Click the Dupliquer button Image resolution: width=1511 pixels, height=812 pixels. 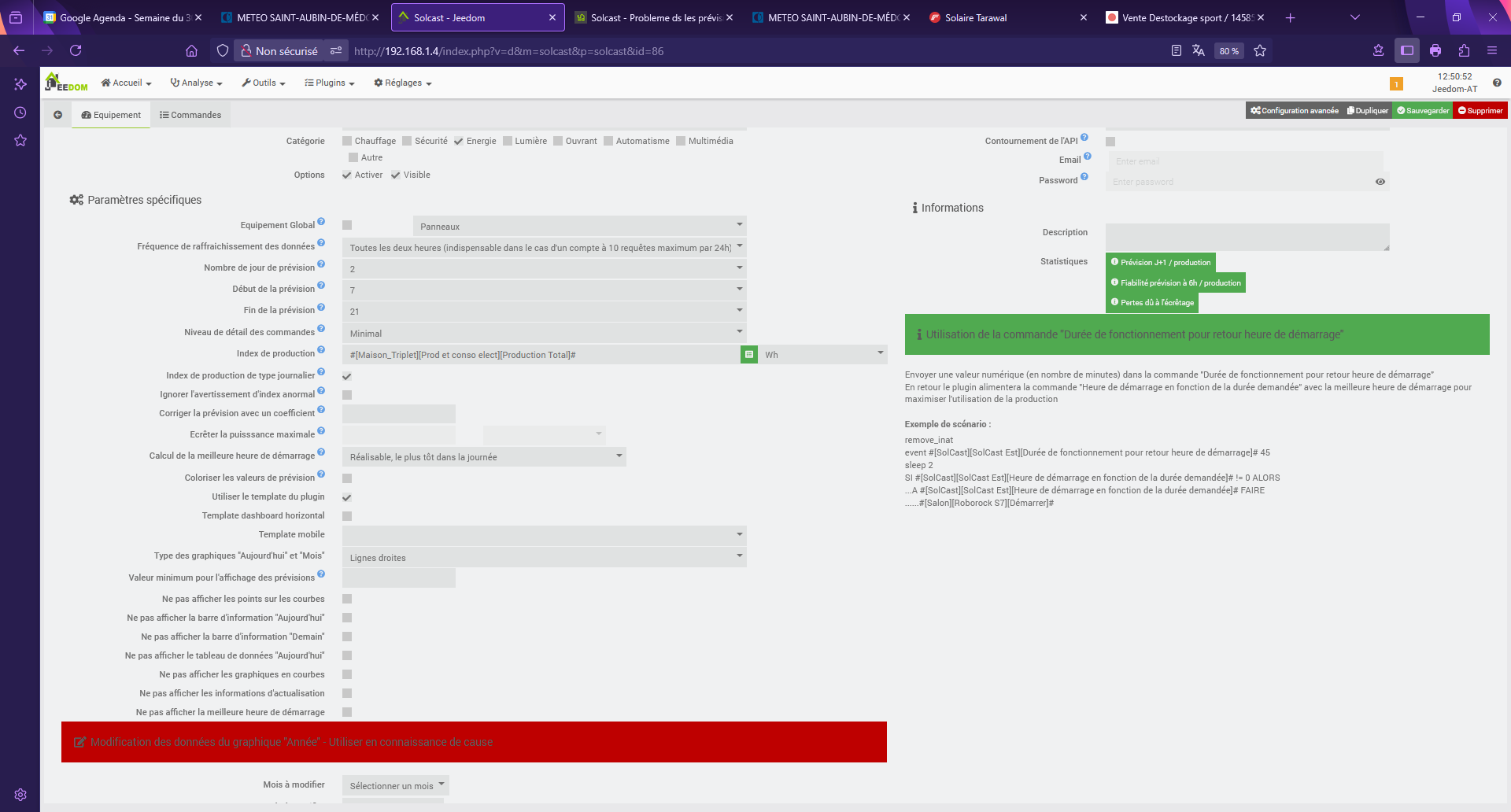point(1368,111)
